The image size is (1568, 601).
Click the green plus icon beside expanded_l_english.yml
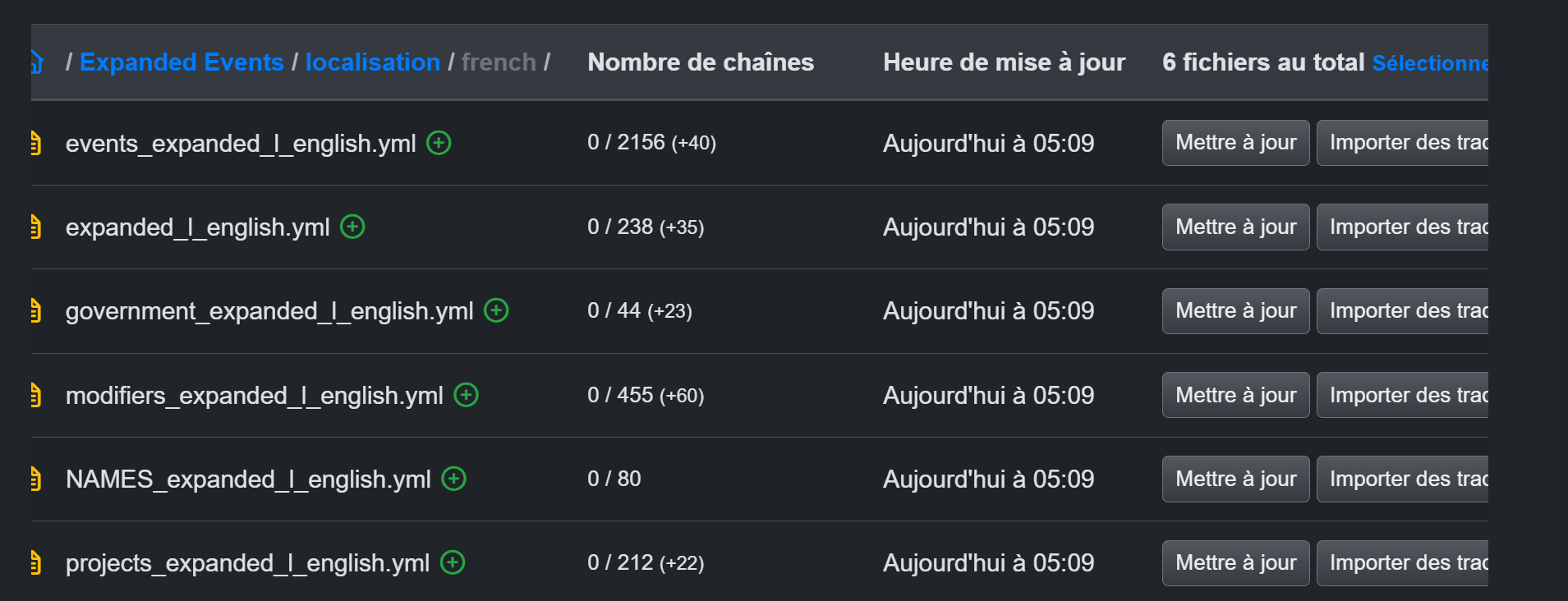coord(352,227)
